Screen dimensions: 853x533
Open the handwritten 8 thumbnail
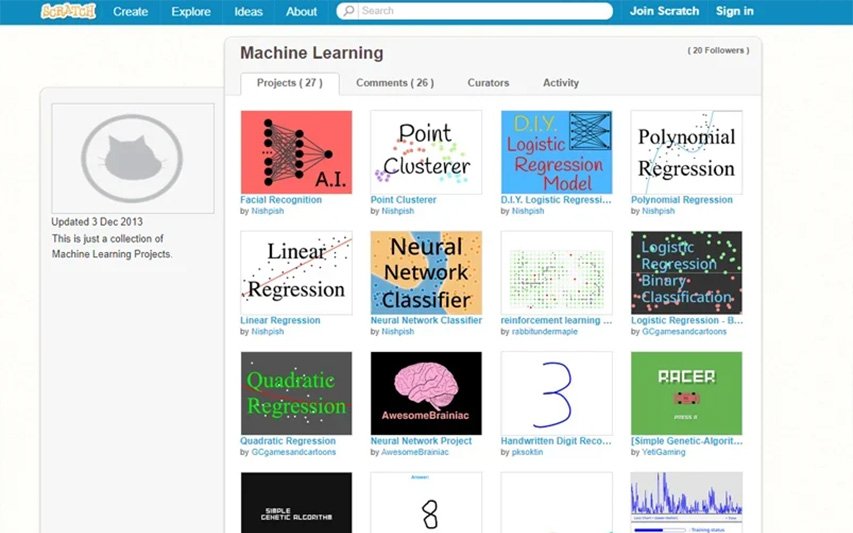[x=426, y=503]
